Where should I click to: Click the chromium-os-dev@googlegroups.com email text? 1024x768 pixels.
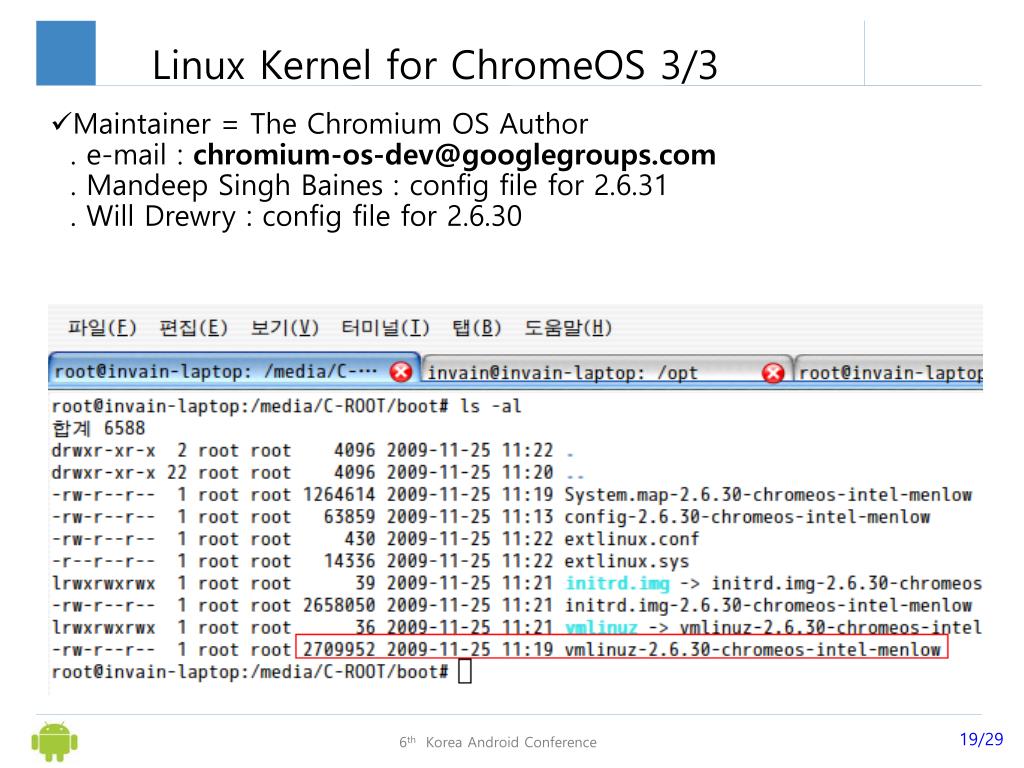click(x=455, y=155)
